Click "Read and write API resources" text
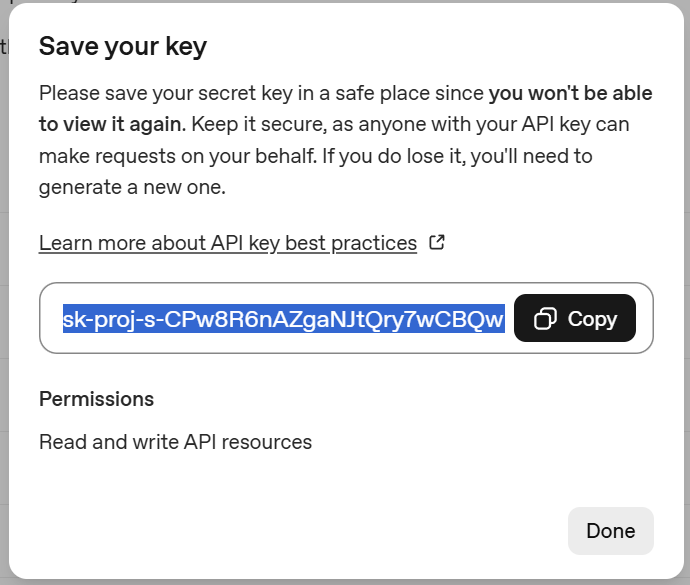The image size is (690, 585). point(175,441)
